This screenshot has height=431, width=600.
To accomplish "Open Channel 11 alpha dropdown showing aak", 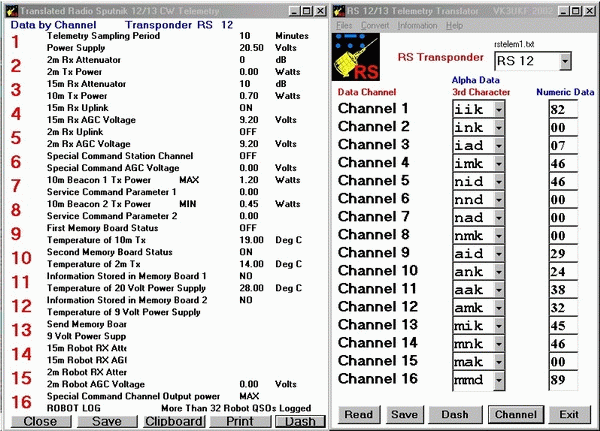I will click(x=499, y=289).
